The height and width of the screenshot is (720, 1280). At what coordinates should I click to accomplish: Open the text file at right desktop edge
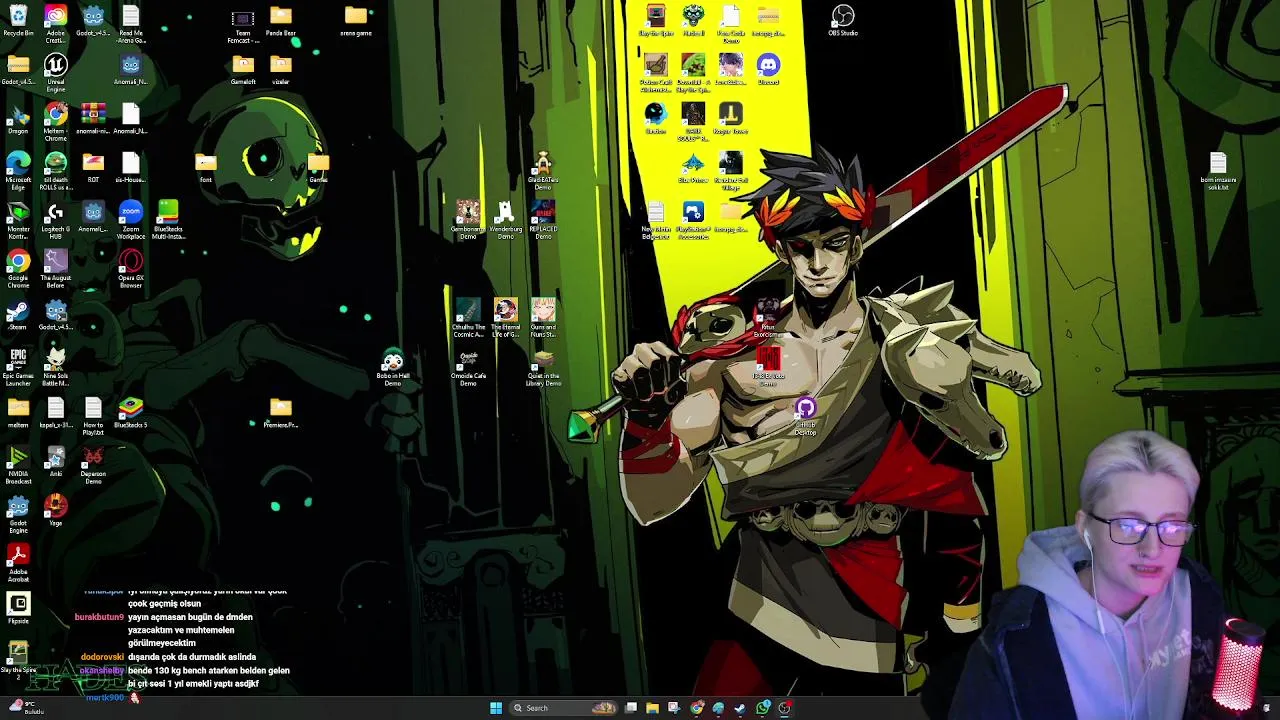pyautogui.click(x=1218, y=171)
